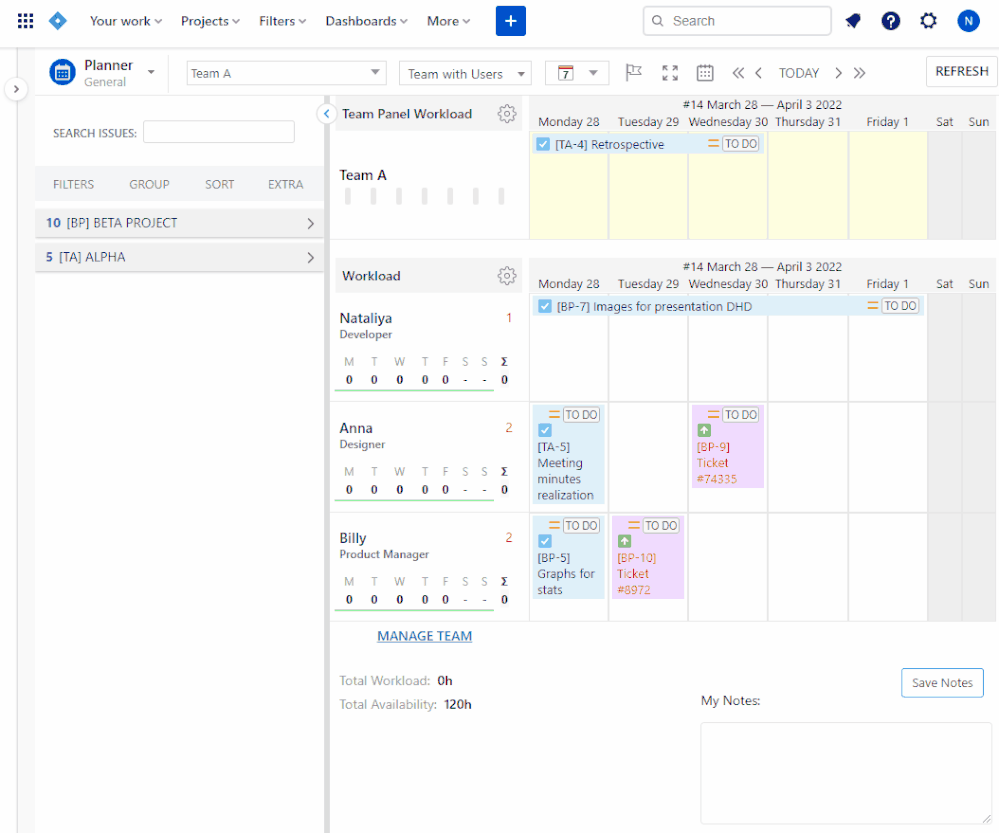
Task: Click the REFRESH button
Action: [x=961, y=71]
